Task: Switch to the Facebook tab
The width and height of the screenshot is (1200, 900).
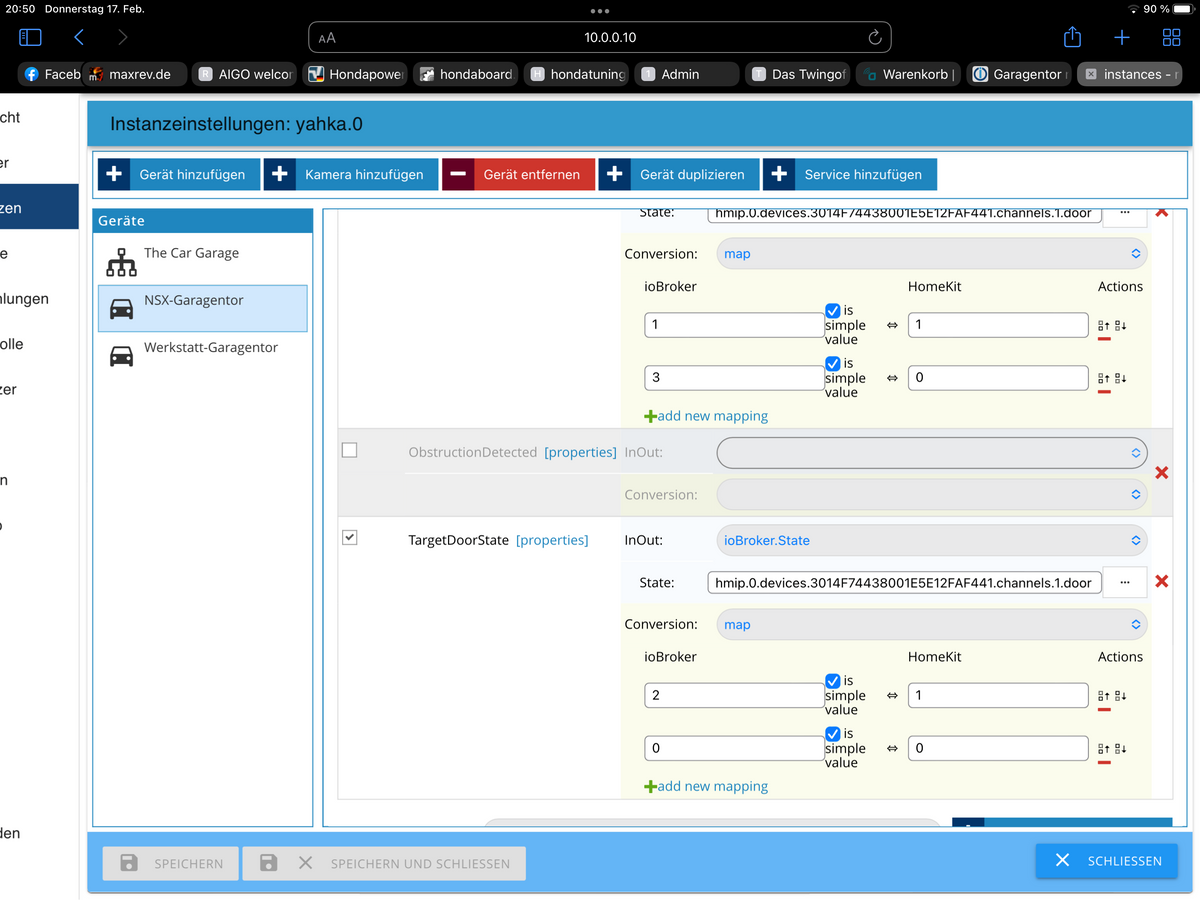Action: [x=51, y=74]
